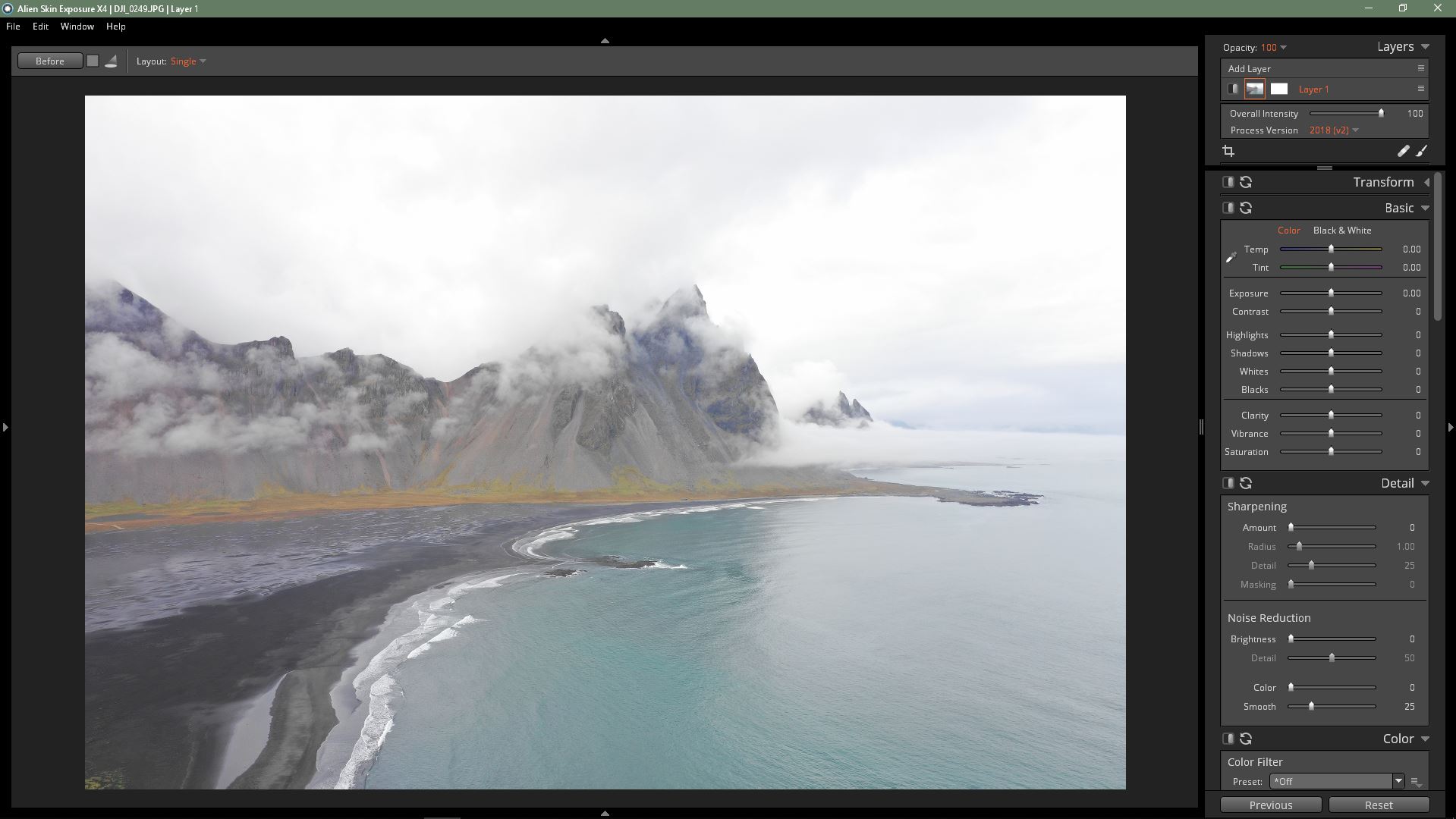Switch to the Black & White tab
1456x819 pixels.
(x=1342, y=230)
